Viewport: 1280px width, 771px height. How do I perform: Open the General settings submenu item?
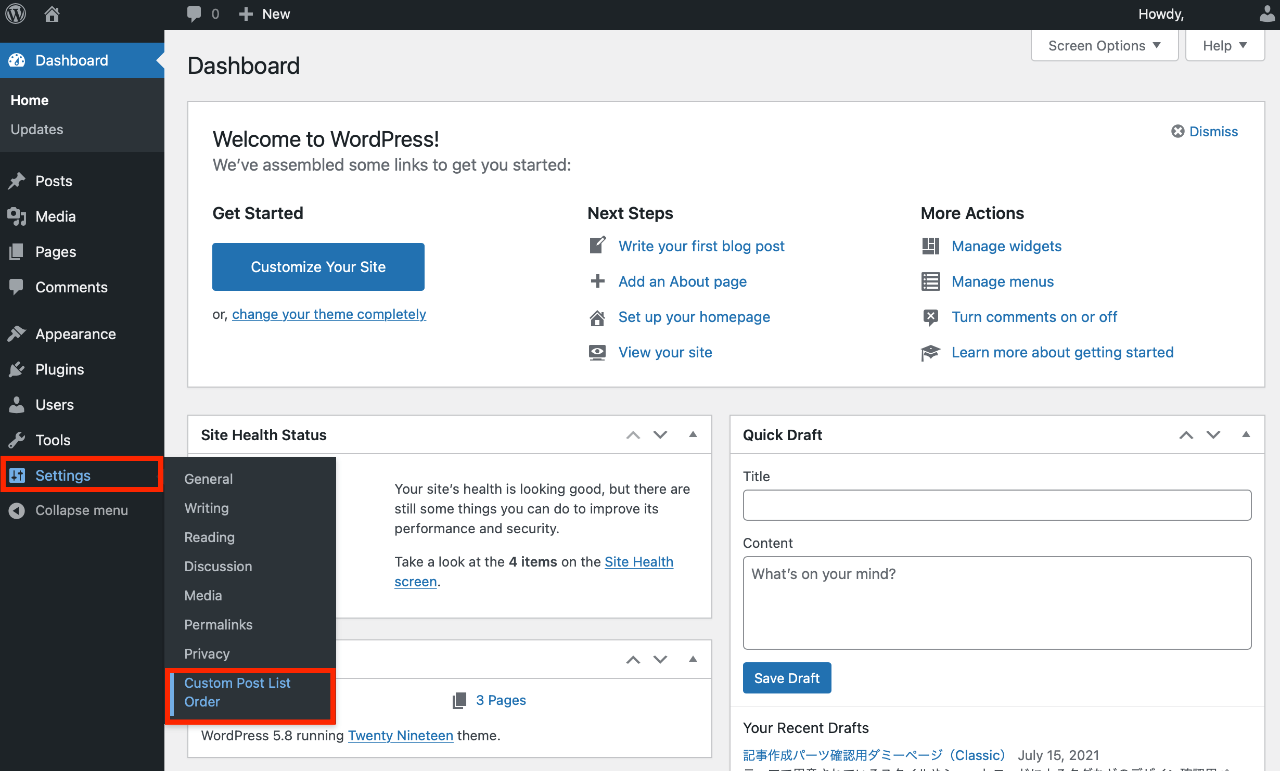[208, 479]
